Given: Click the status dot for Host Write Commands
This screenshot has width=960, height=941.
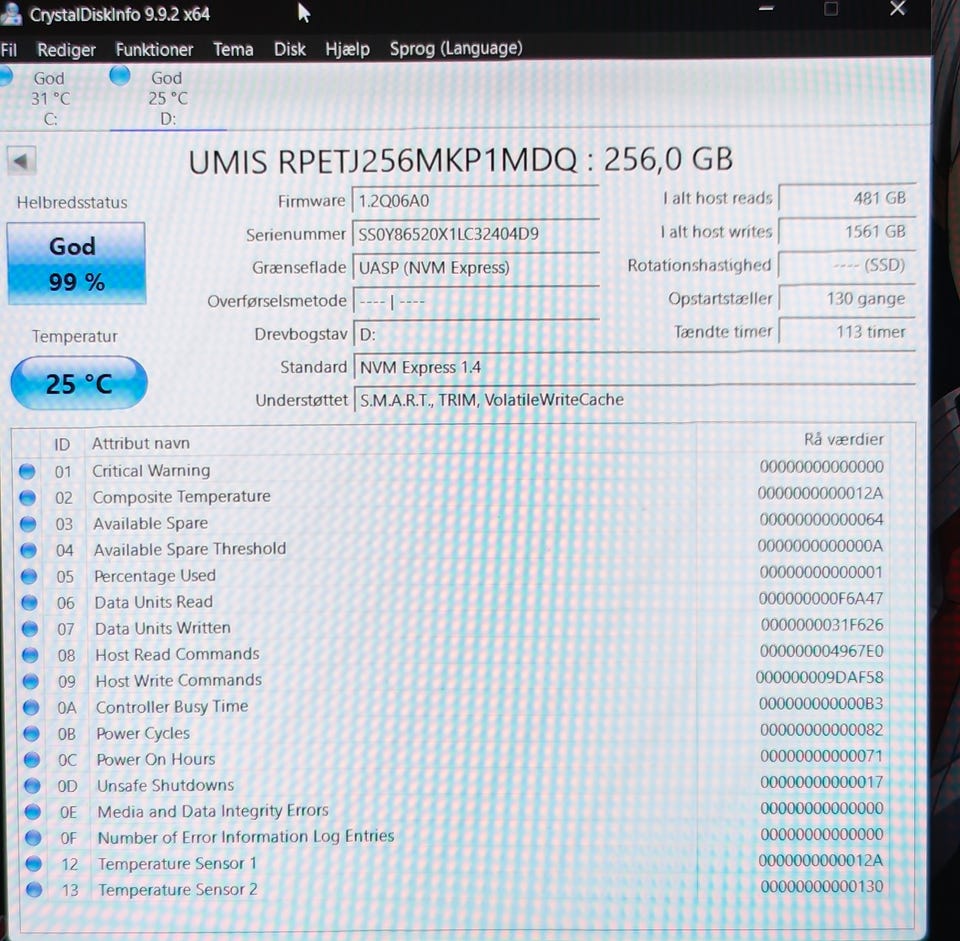Looking at the screenshot, I should pos(31,681).
